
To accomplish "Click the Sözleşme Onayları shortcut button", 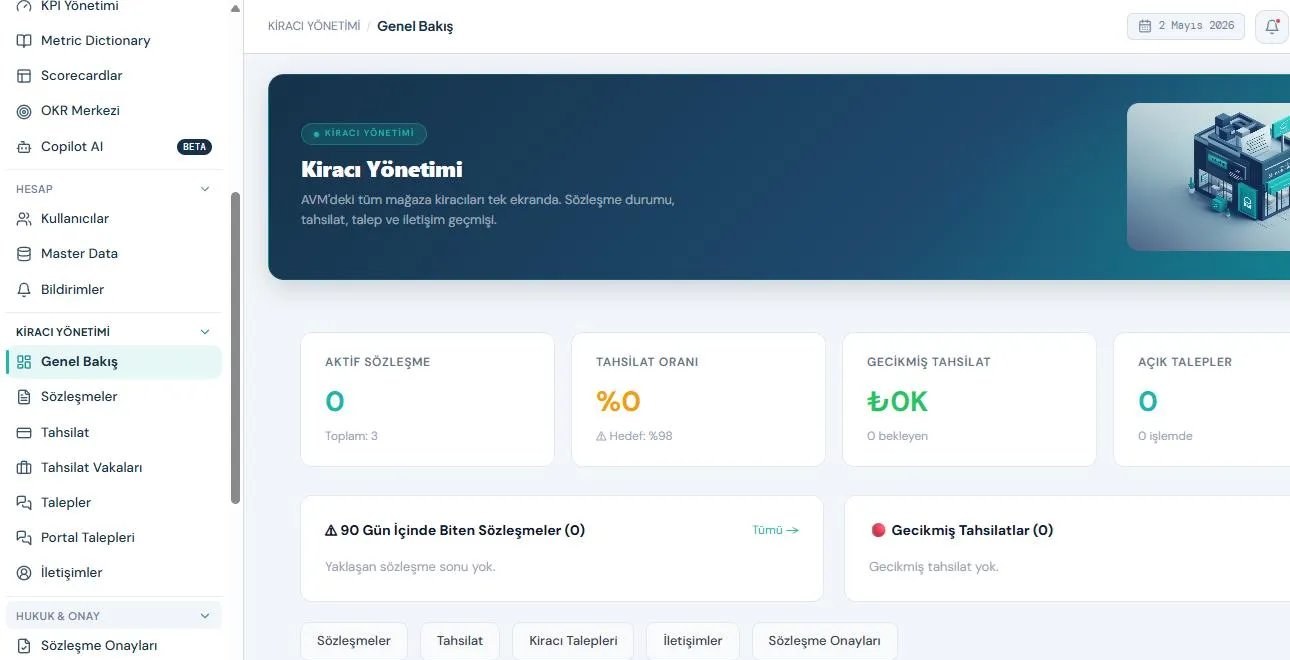I will pos(825,641).
